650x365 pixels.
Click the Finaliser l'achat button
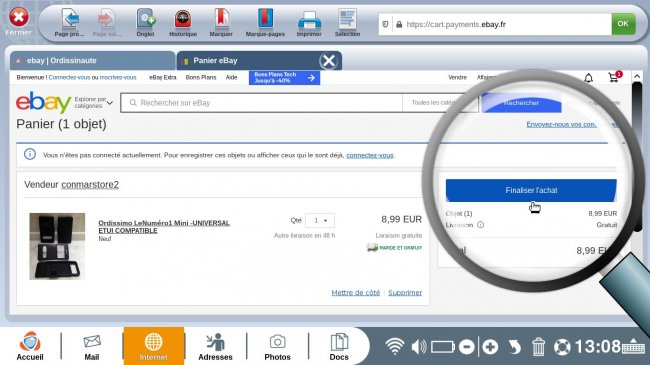point(531,190)
